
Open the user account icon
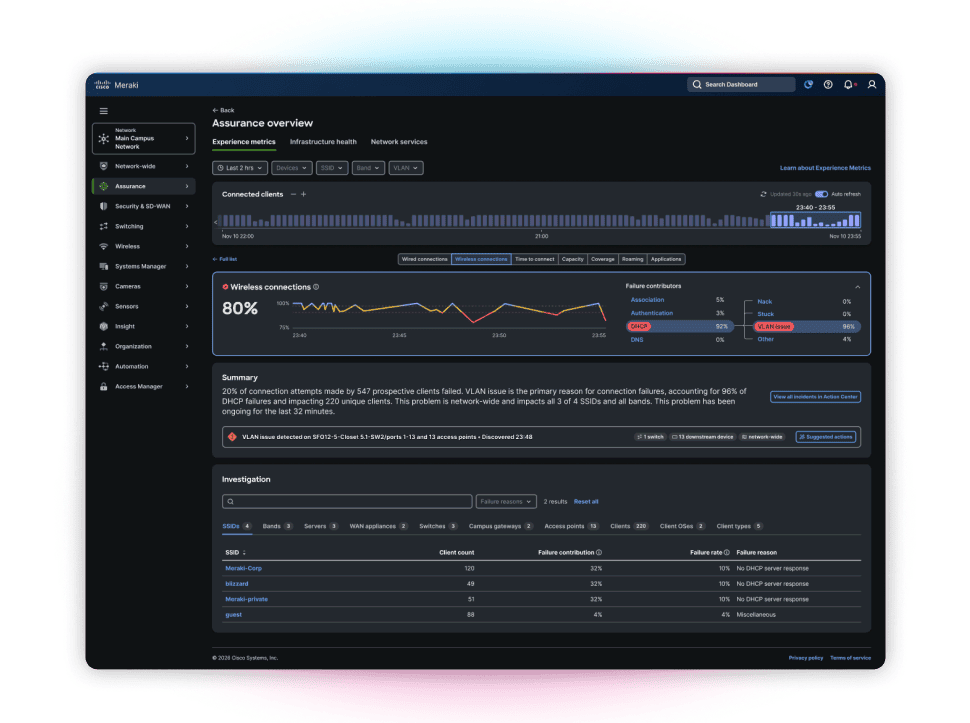pos(872,85)
